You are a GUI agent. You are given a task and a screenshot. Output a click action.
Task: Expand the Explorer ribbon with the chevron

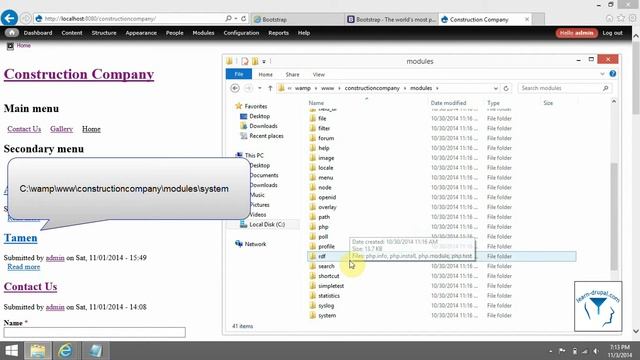(x=602, y=74)
